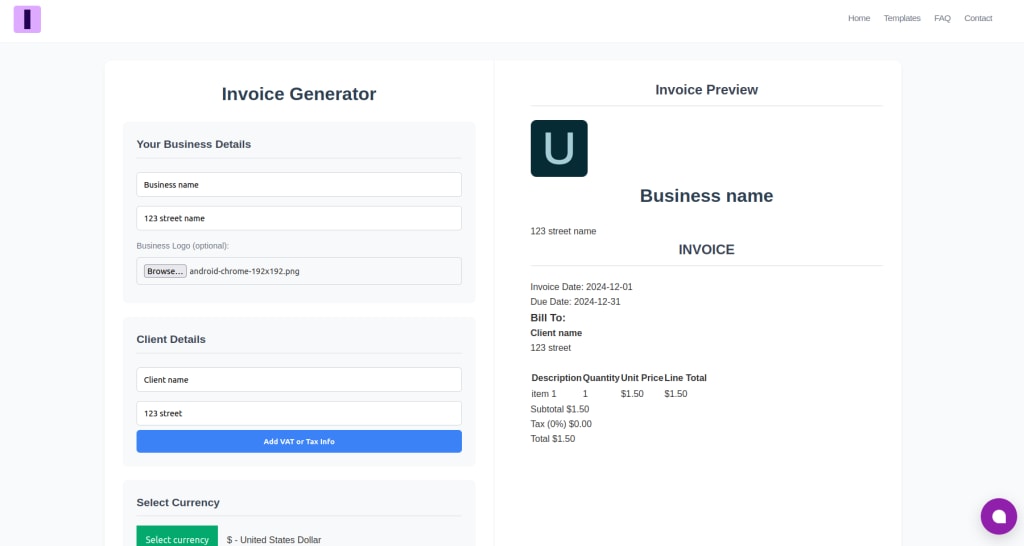Click the uploaded filename android-chrome-192x192.png

coord(244,271)
